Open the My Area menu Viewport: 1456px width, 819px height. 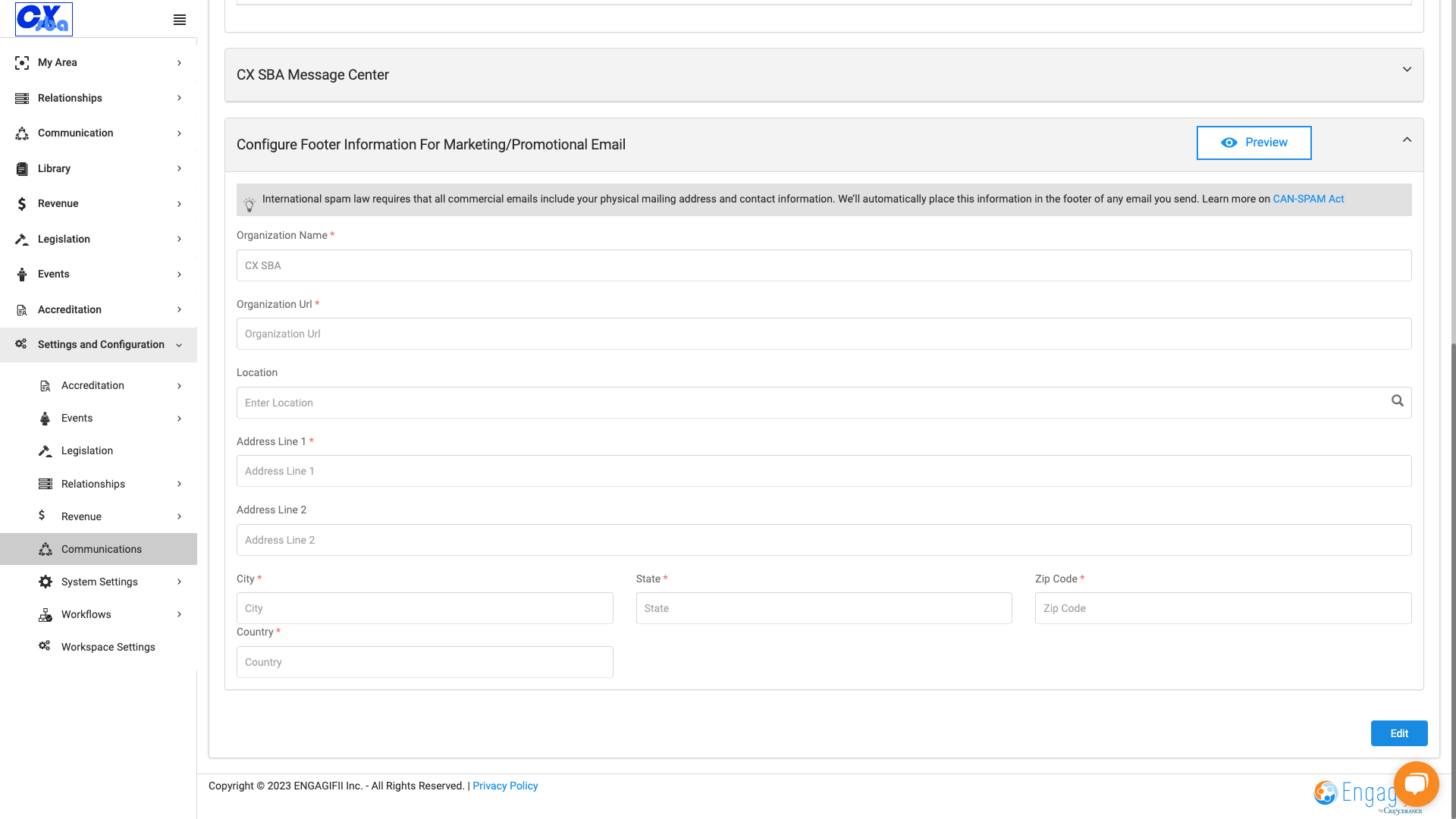tap(99, 63)
